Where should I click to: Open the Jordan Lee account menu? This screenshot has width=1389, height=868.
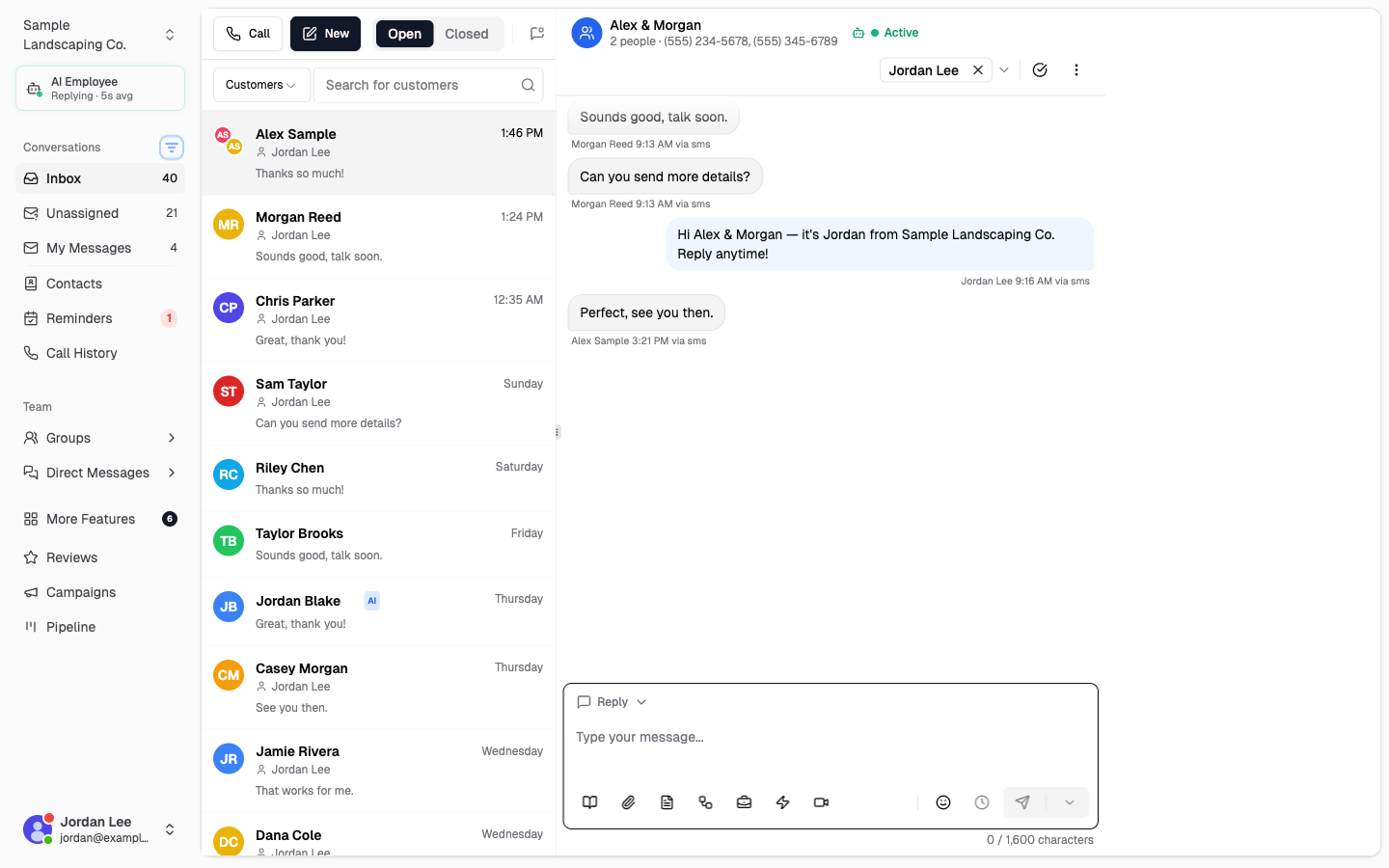coord(100,829)
